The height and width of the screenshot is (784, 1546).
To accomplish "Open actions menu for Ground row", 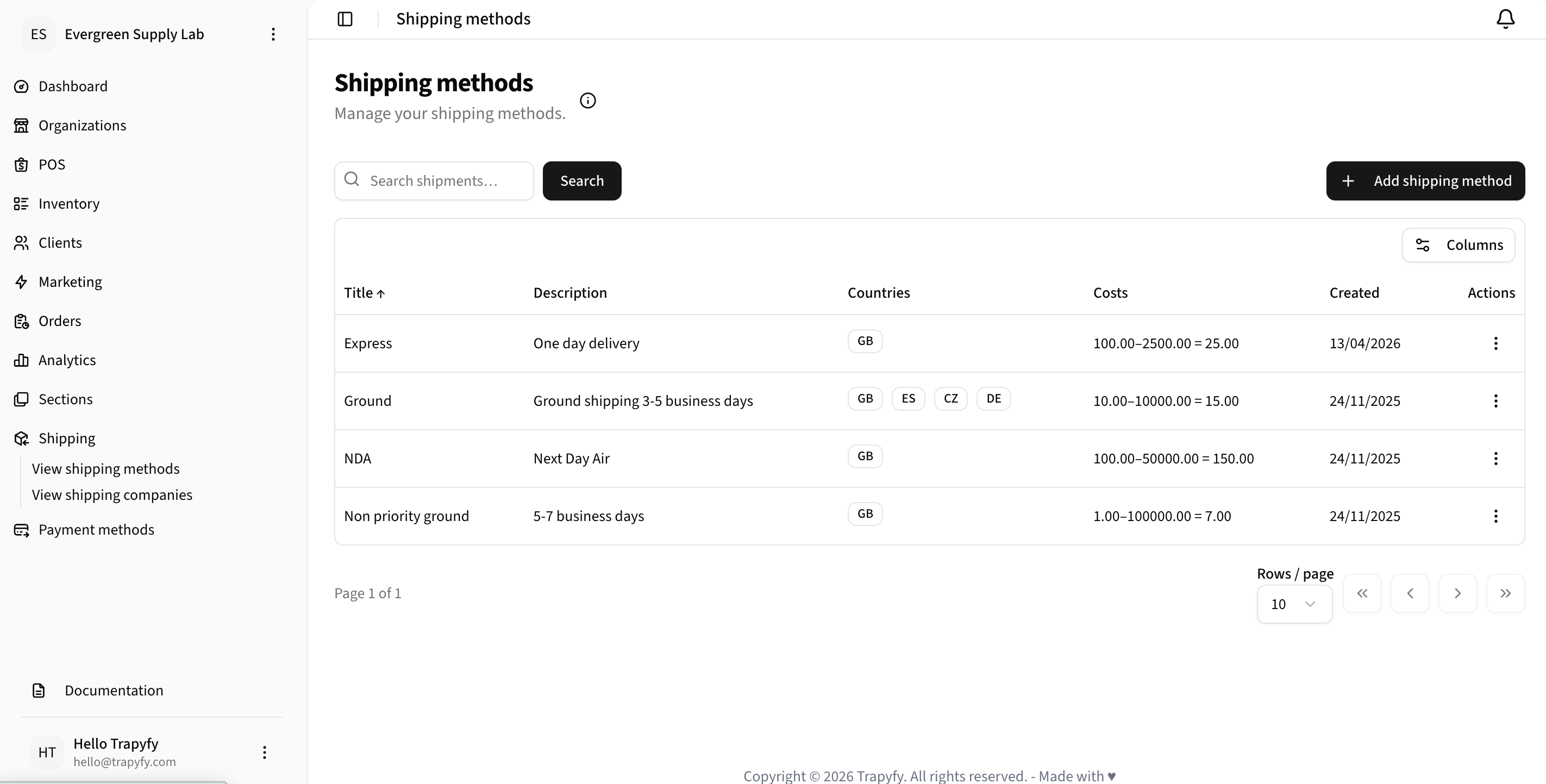I will (x=1495, y=401).
